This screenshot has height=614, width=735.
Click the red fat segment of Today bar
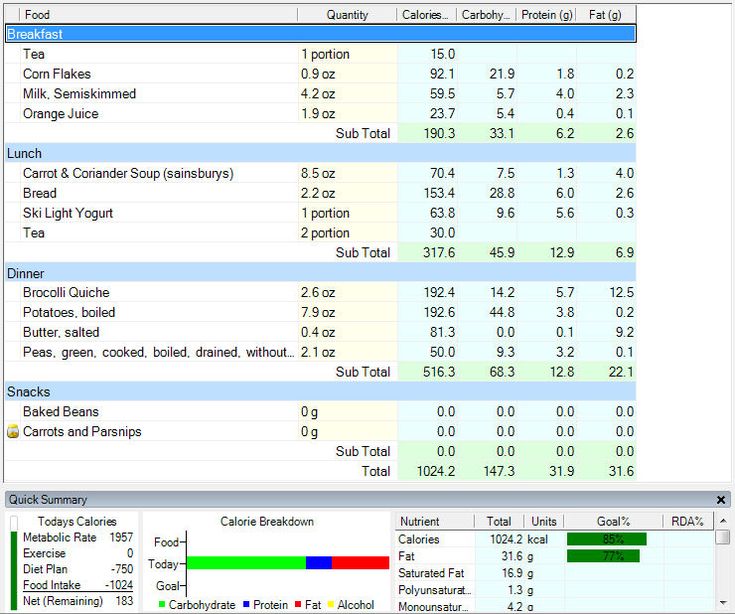[x=360, y=562]
